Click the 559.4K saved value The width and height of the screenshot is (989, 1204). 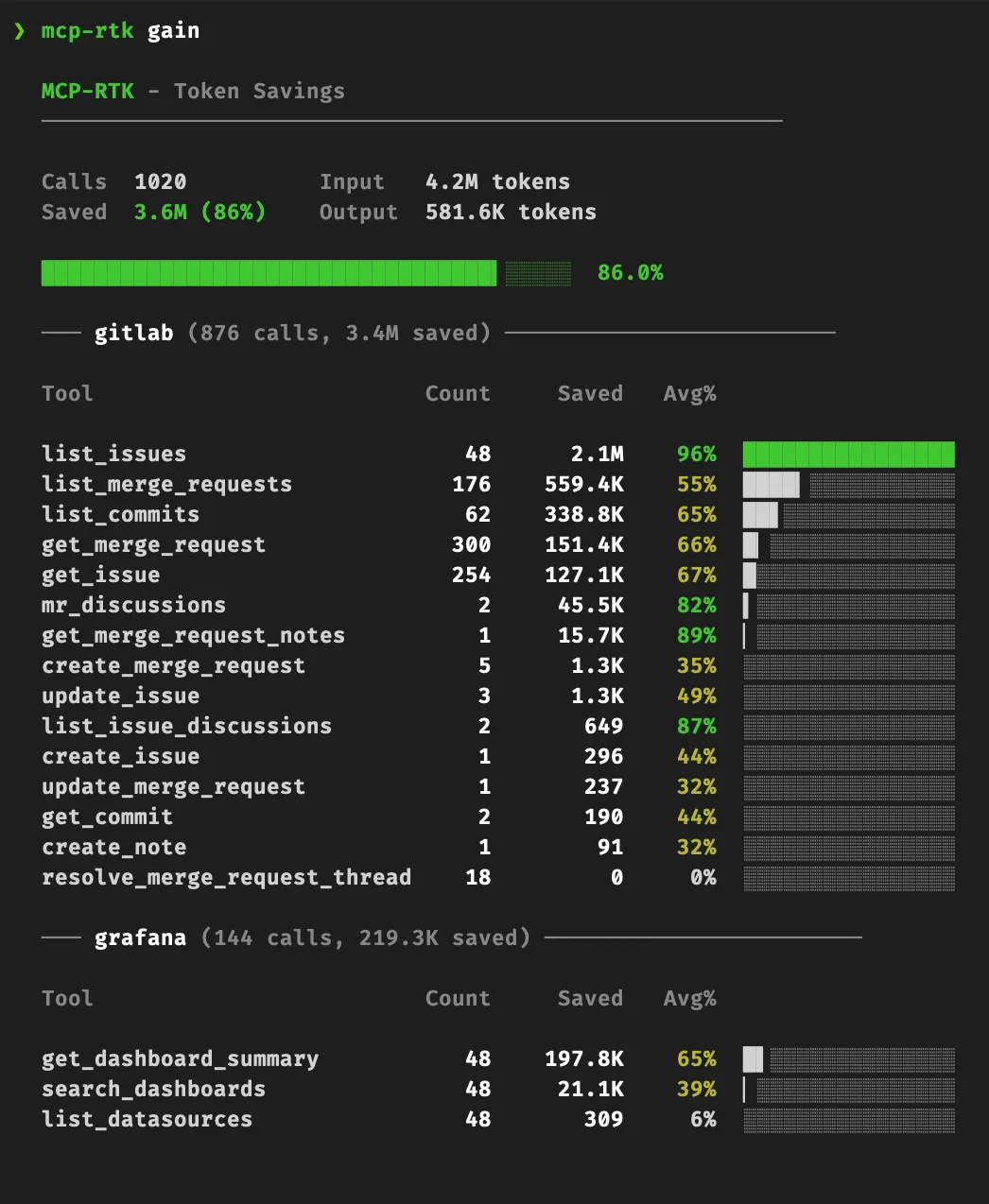click(x=584, y=484)
